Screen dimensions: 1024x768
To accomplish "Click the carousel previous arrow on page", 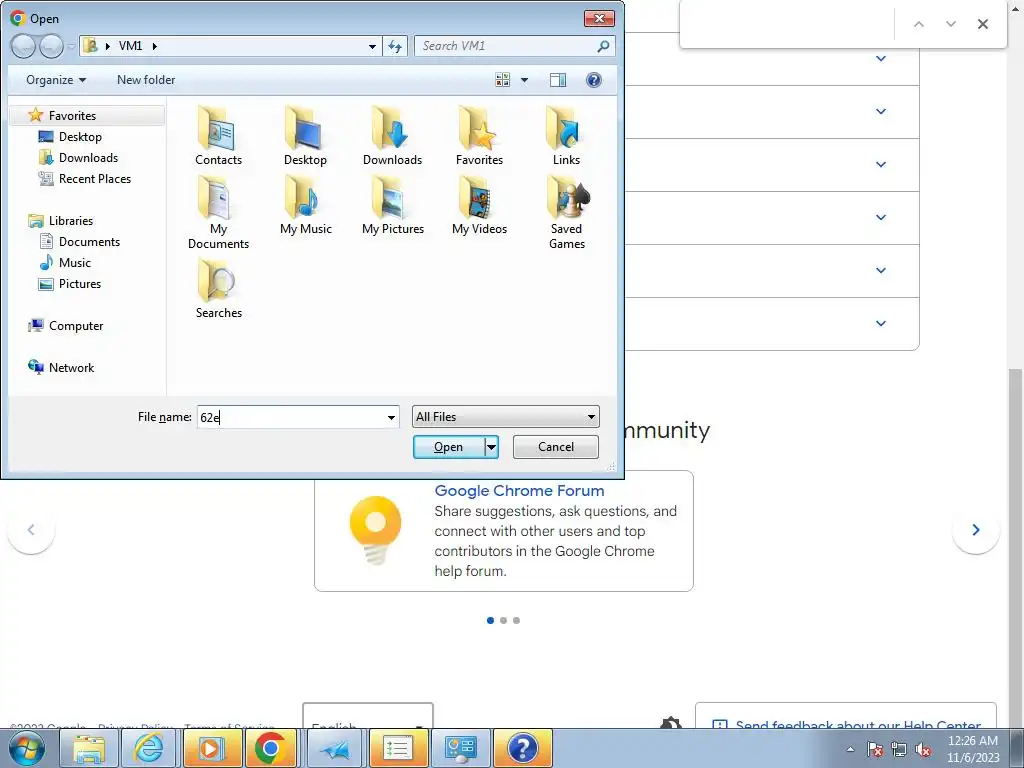I will pos(31,530).
